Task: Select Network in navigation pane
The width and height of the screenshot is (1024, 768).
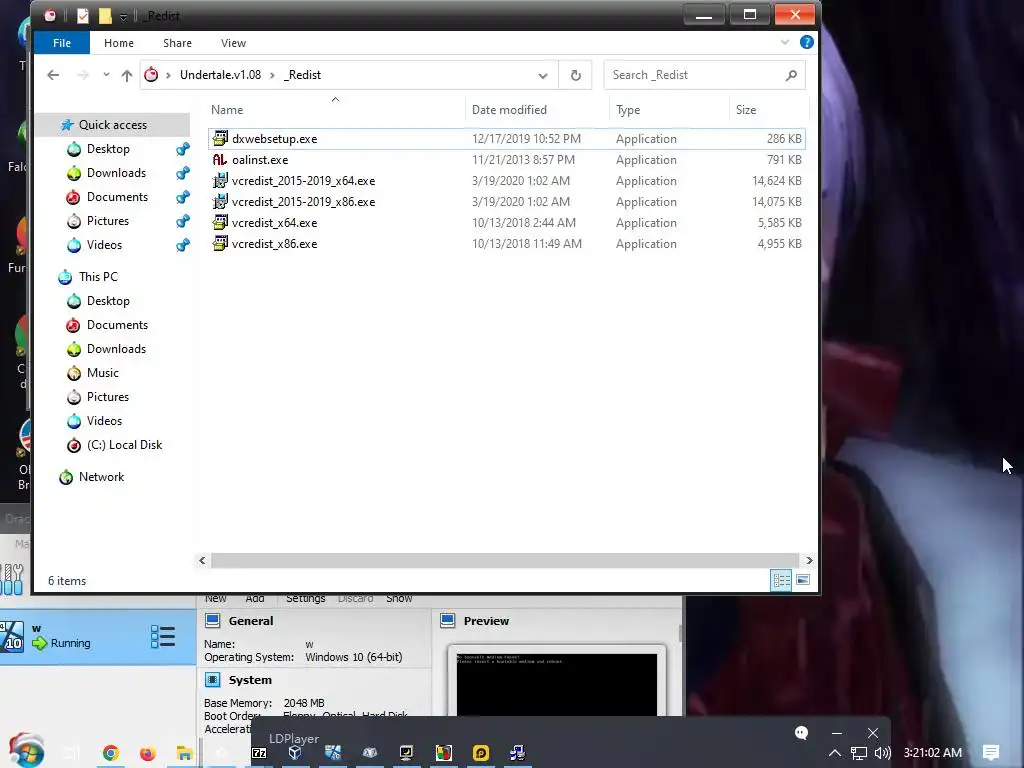Action: click(101, 477)
